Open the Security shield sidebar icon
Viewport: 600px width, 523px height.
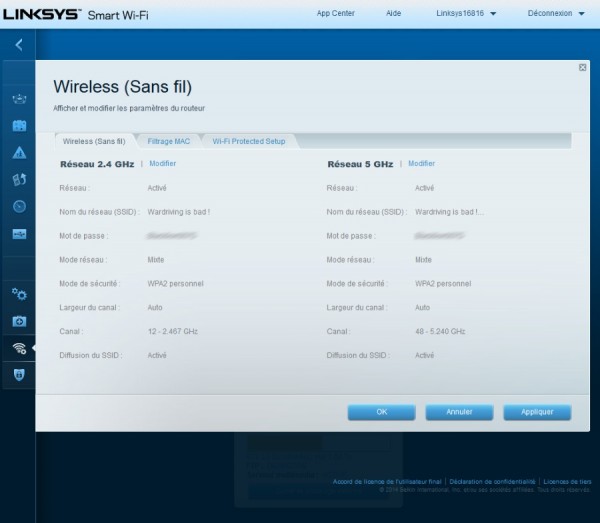(x=18, y=374)
